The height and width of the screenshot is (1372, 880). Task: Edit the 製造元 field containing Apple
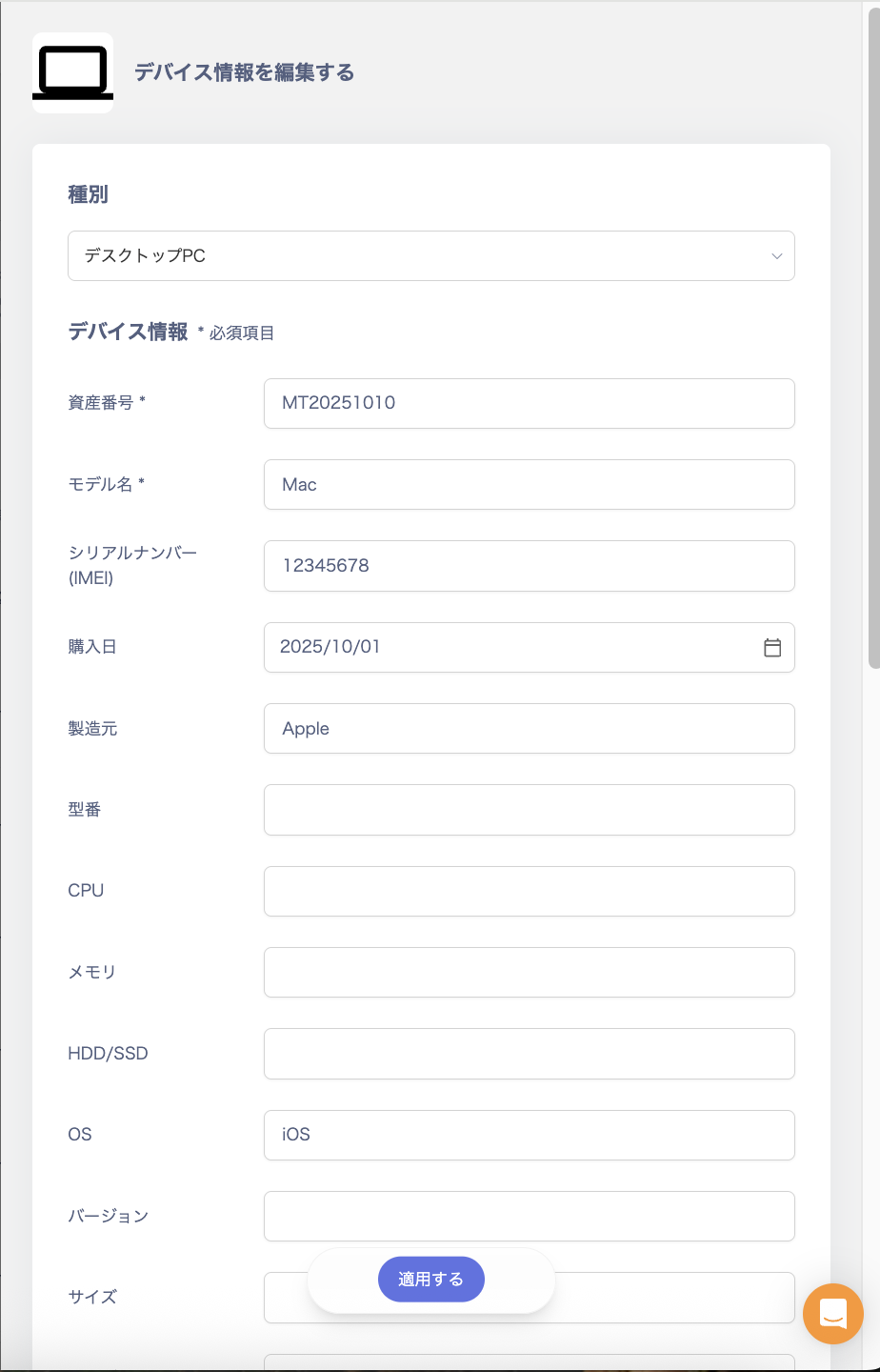coord(529,729)
